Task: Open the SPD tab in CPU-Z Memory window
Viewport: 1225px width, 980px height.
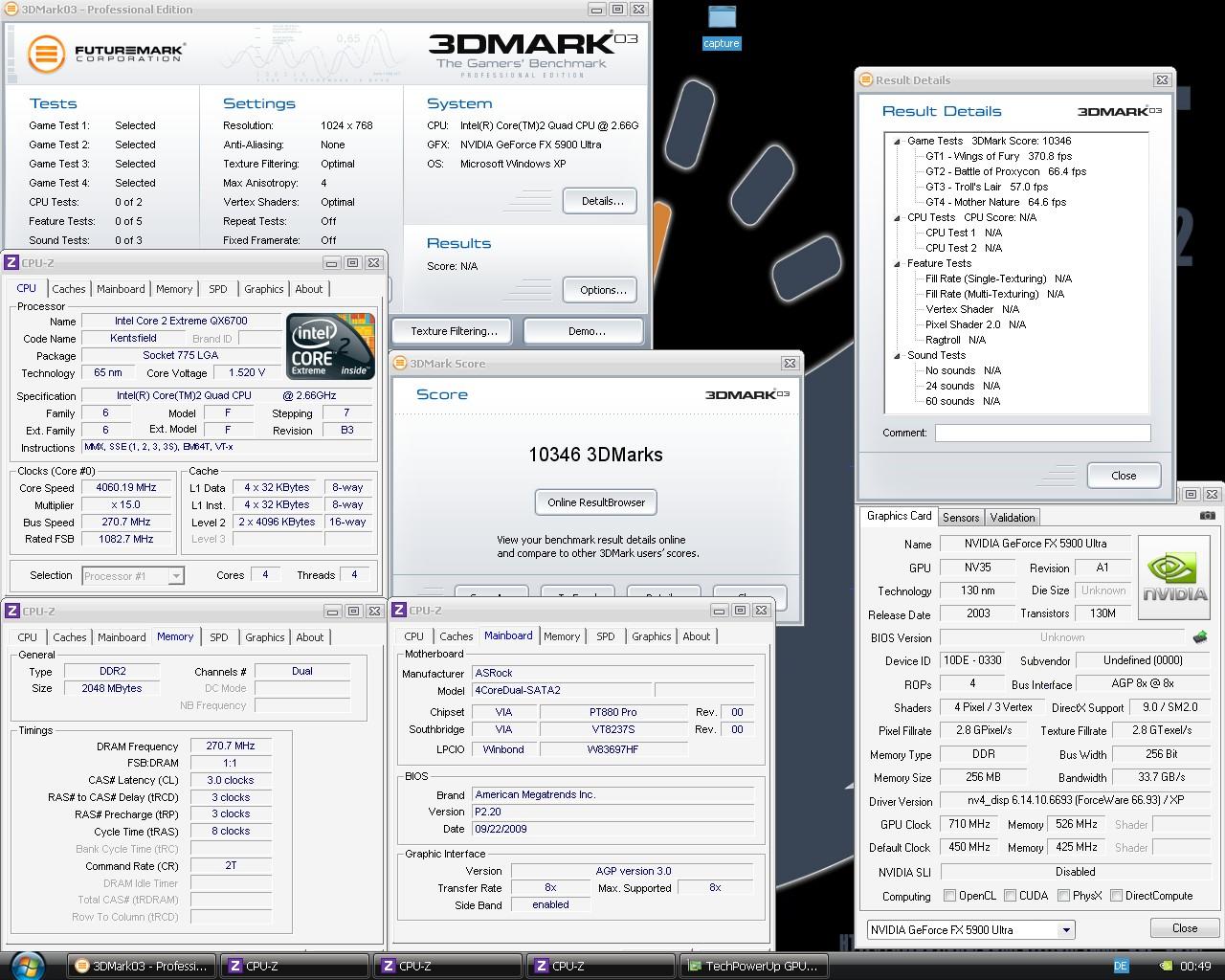Action: click(219, 637)
